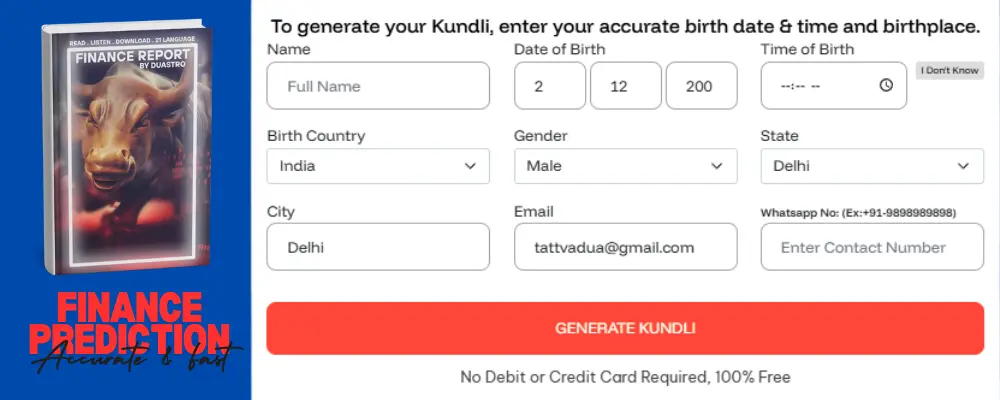Image resolution: width=1000 pixels, height=400 pixels.
Task: Select India in the Birth Country box
Action: click(360, 166)
